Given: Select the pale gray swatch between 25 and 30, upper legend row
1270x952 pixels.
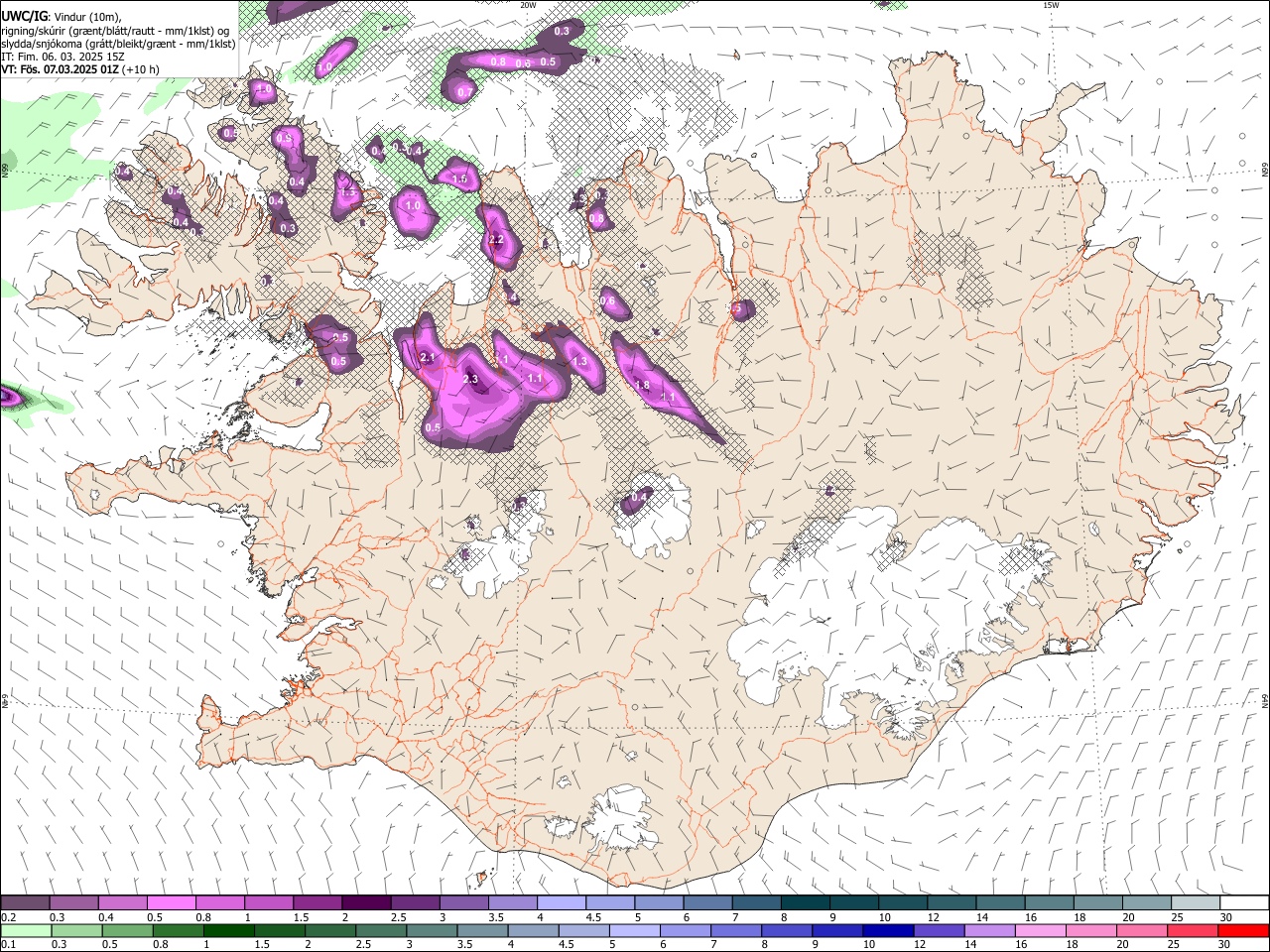Looking at the screenshot, I should [1196, 902].
